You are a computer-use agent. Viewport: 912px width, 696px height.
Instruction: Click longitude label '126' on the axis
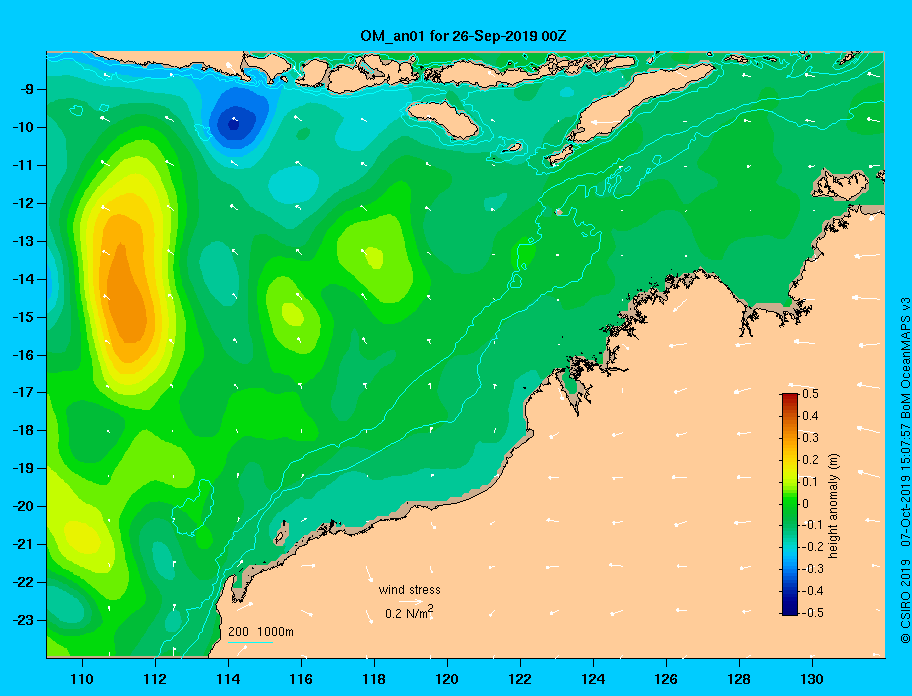tap(666, 679)
